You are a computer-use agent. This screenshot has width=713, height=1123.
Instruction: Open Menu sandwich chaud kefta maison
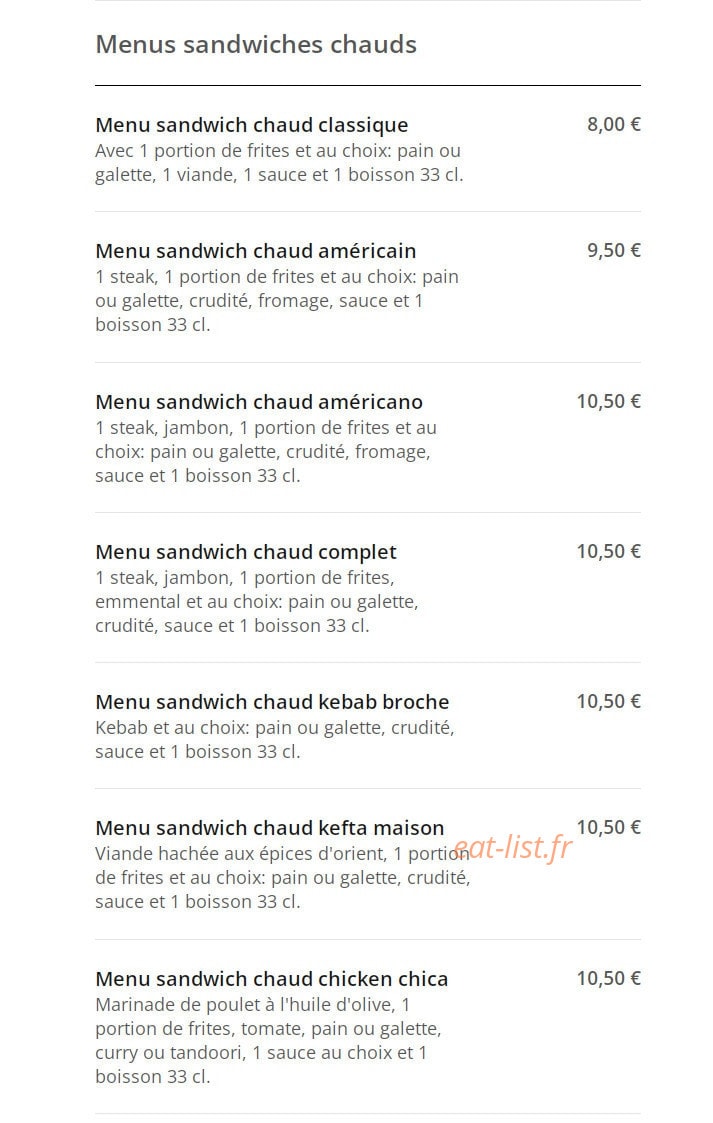(270, 828)
